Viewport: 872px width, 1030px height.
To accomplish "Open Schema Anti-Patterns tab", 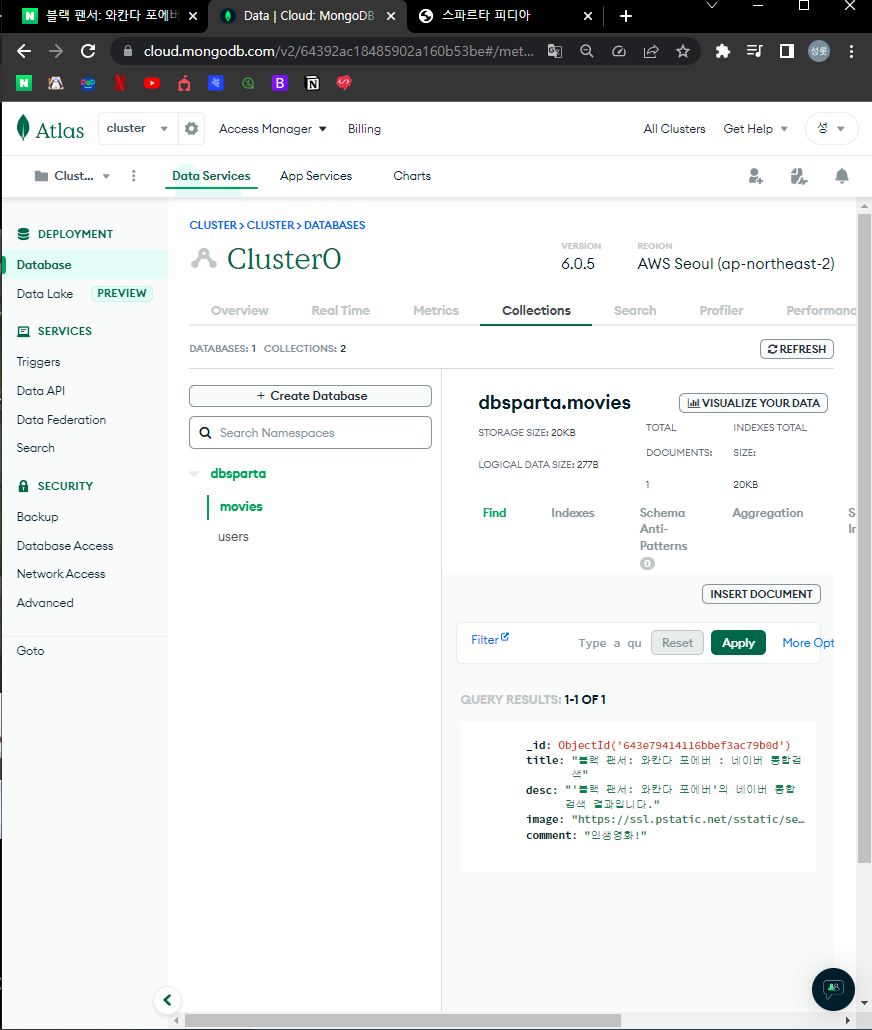I will coord(663,529).
